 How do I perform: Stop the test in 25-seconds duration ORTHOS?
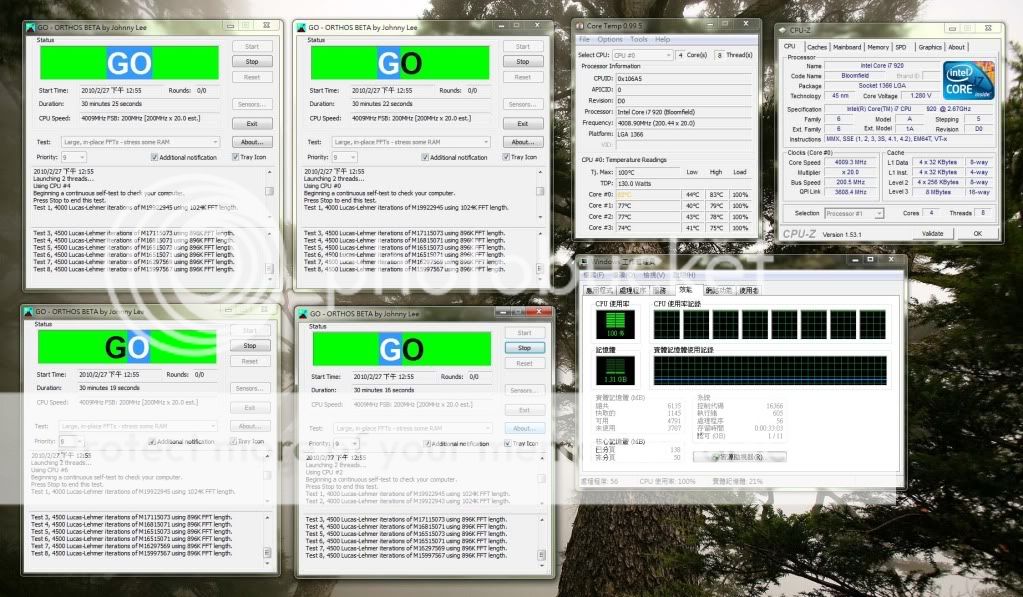coord(252,61)
